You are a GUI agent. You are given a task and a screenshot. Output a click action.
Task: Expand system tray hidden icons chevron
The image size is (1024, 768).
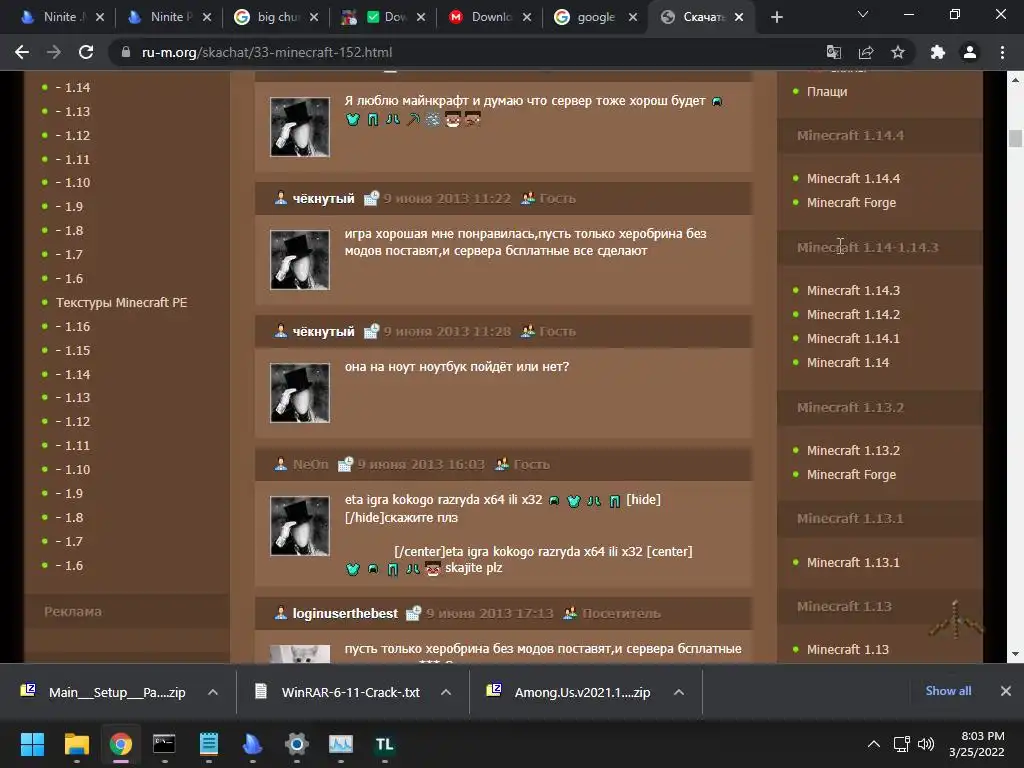click(873, 744)
